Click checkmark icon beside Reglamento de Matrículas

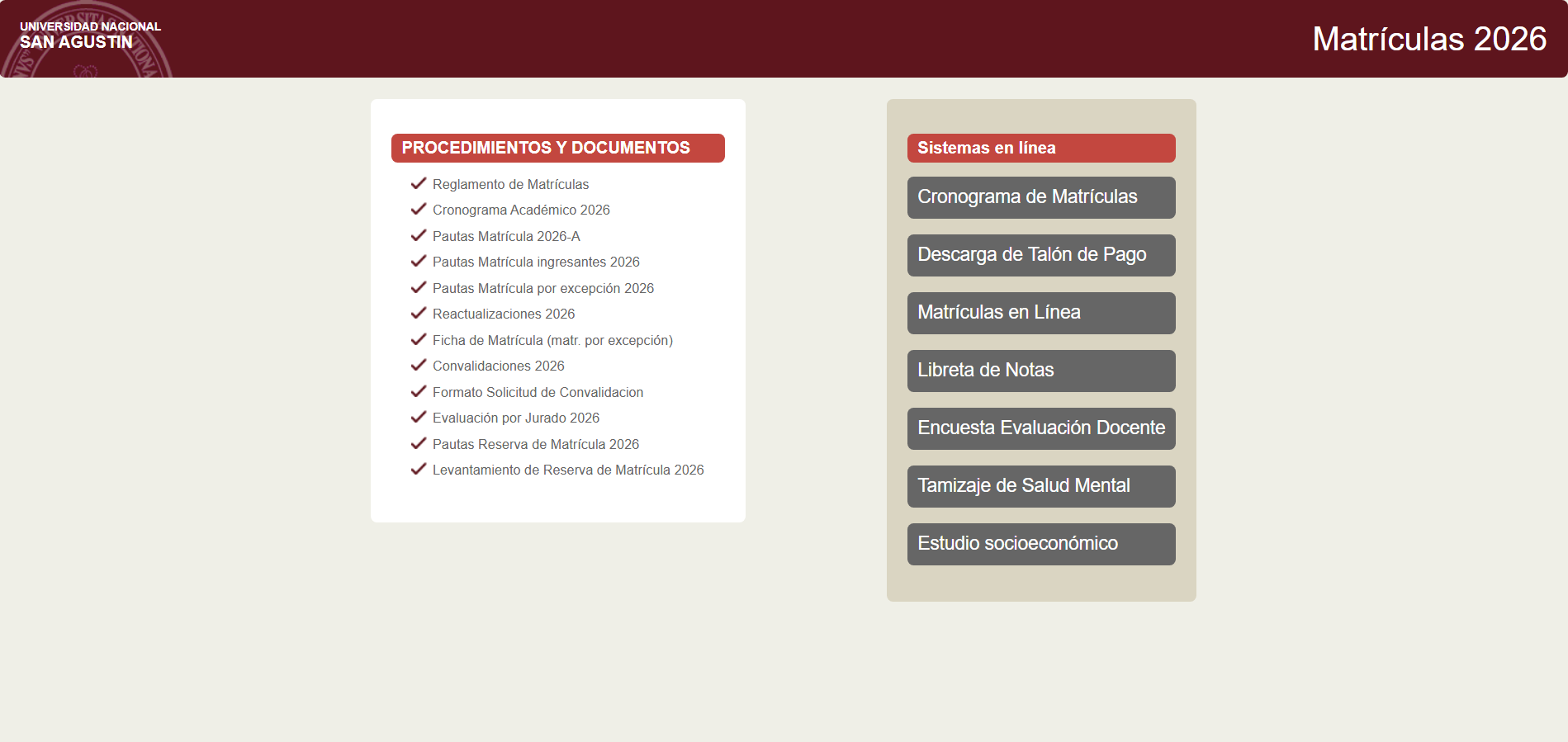tap(419, 183)
